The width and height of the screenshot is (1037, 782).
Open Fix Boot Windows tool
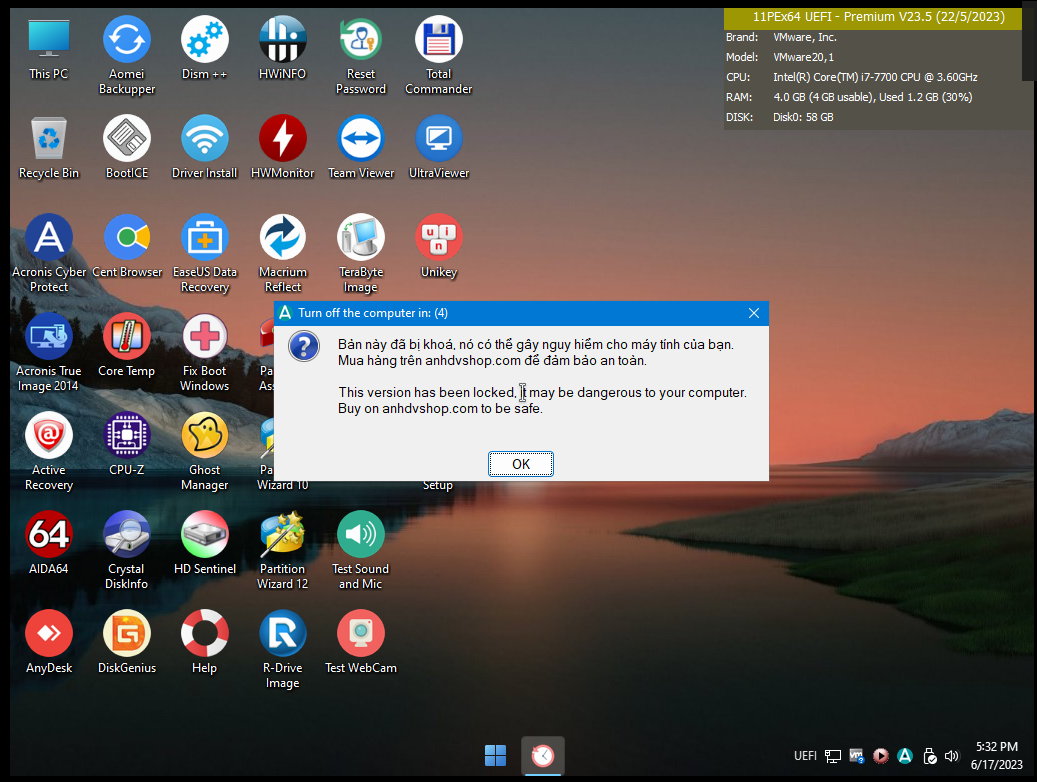point(204,353)
